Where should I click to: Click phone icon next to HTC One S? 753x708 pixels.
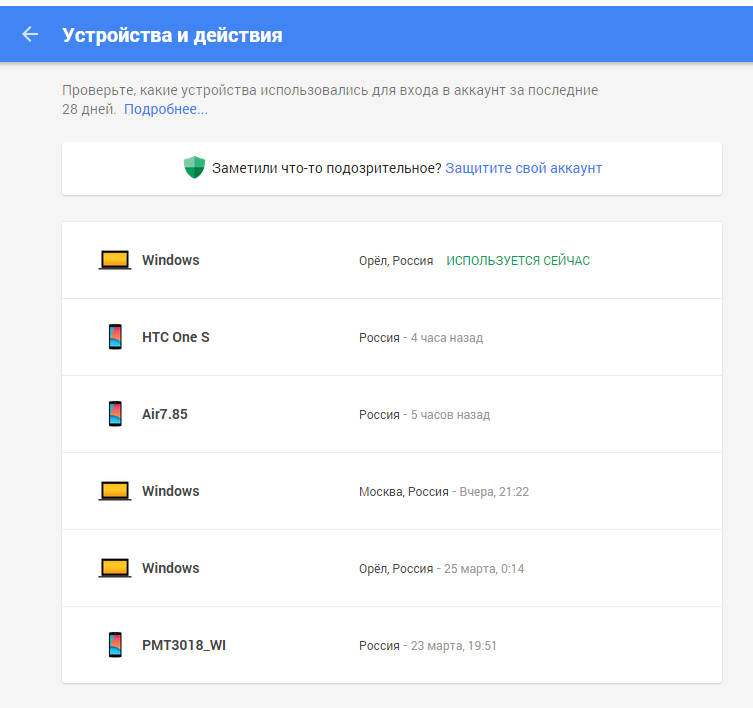pyautogui.click(x=115, y=337)
